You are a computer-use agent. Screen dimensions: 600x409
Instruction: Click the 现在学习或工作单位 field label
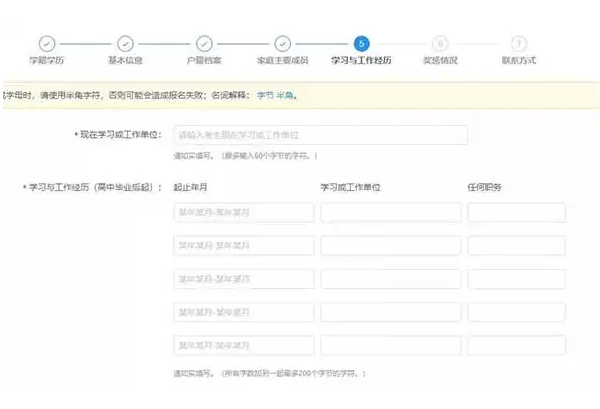coord(119,135)
